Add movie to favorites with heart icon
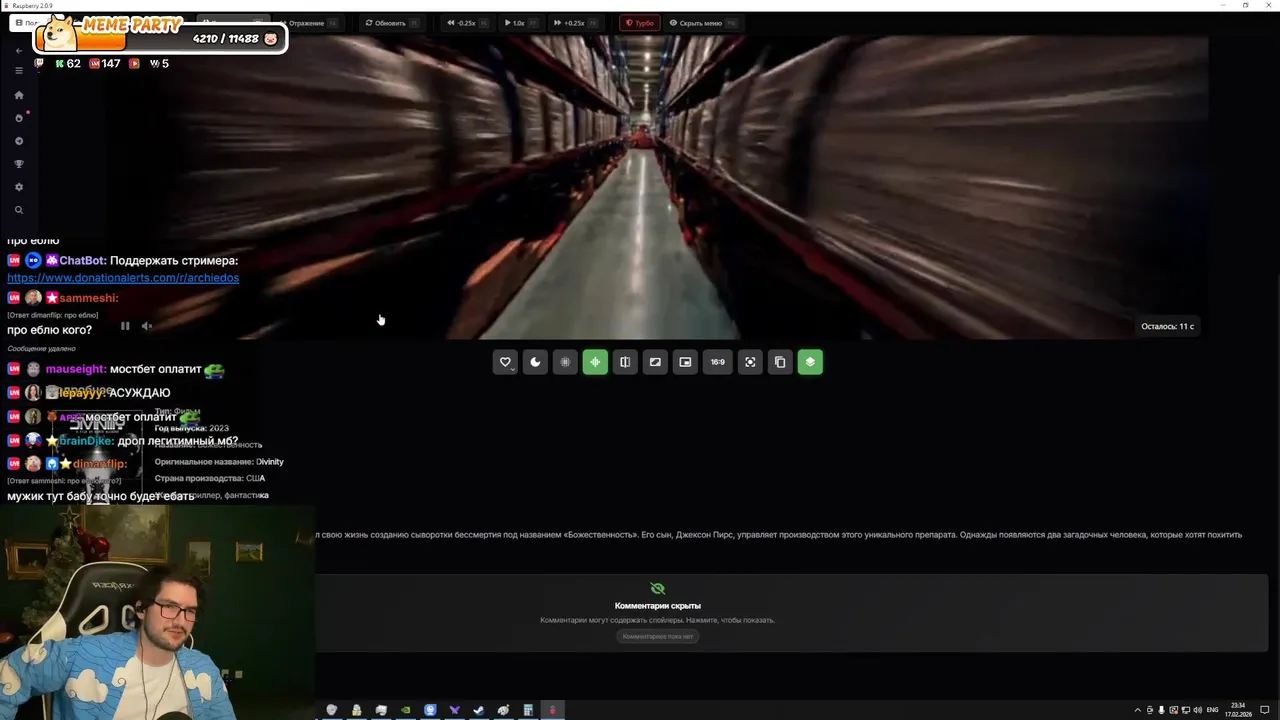 505,362
